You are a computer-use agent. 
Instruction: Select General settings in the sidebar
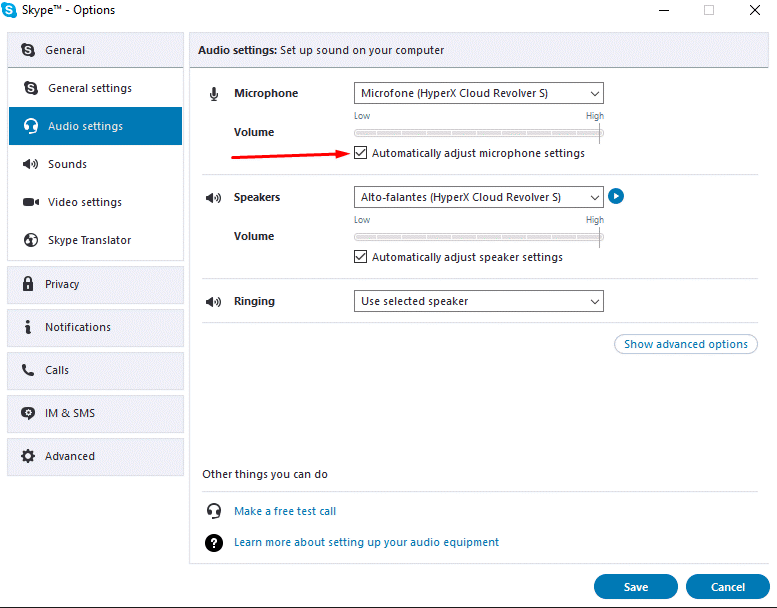click(95, 88)
